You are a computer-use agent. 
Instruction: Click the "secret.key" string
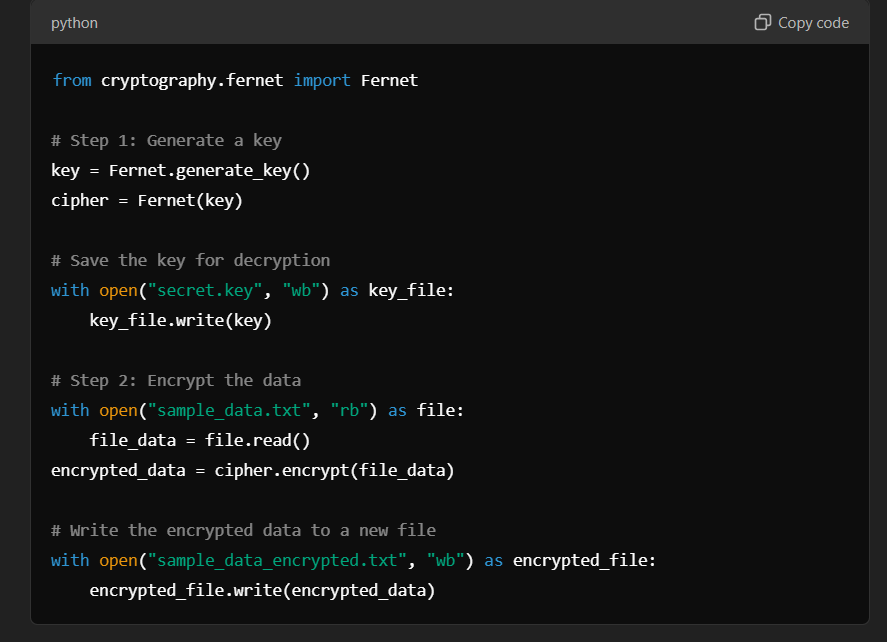click(x=204, y=290)
